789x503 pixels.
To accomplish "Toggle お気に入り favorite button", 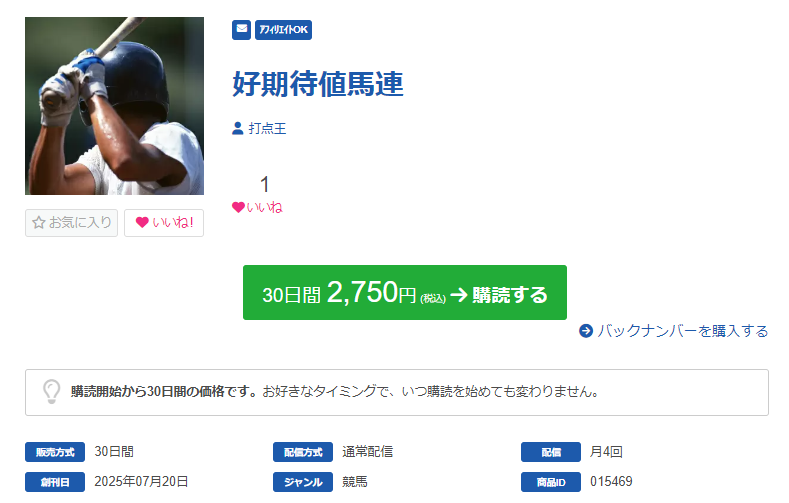I will [71, 223].
